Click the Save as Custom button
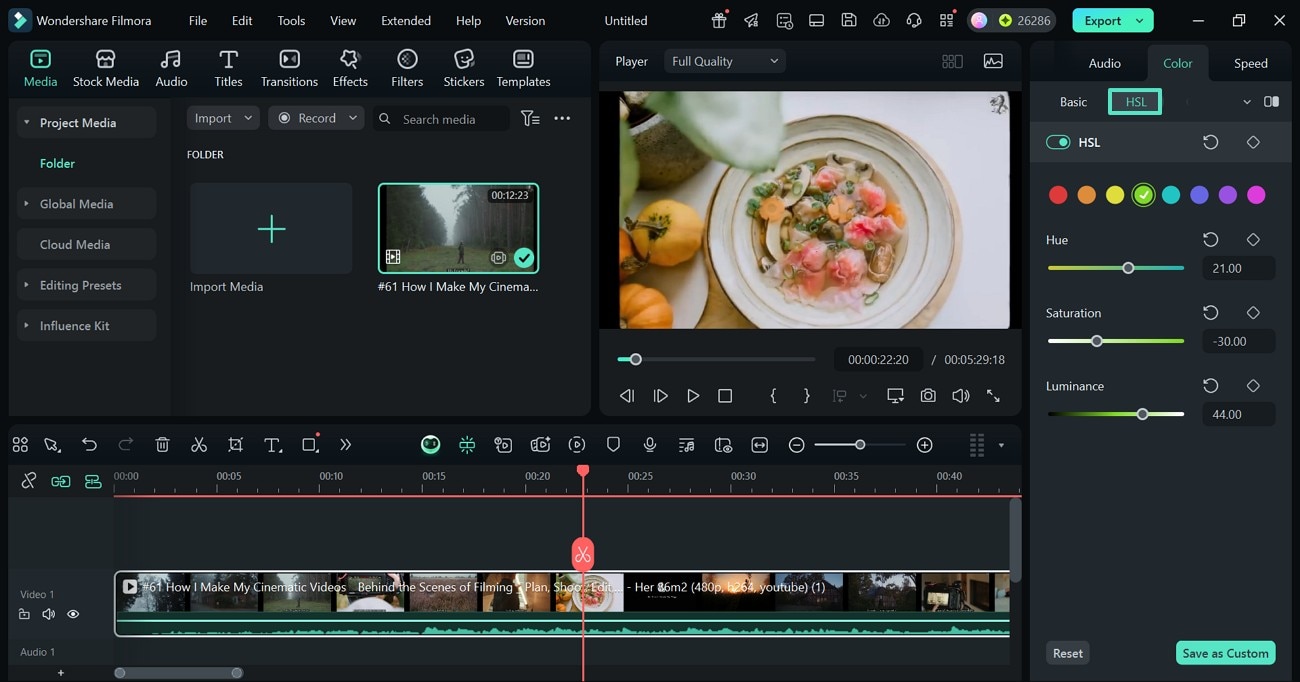The height and width of the screenshot is (682, 1300). 1225,653
